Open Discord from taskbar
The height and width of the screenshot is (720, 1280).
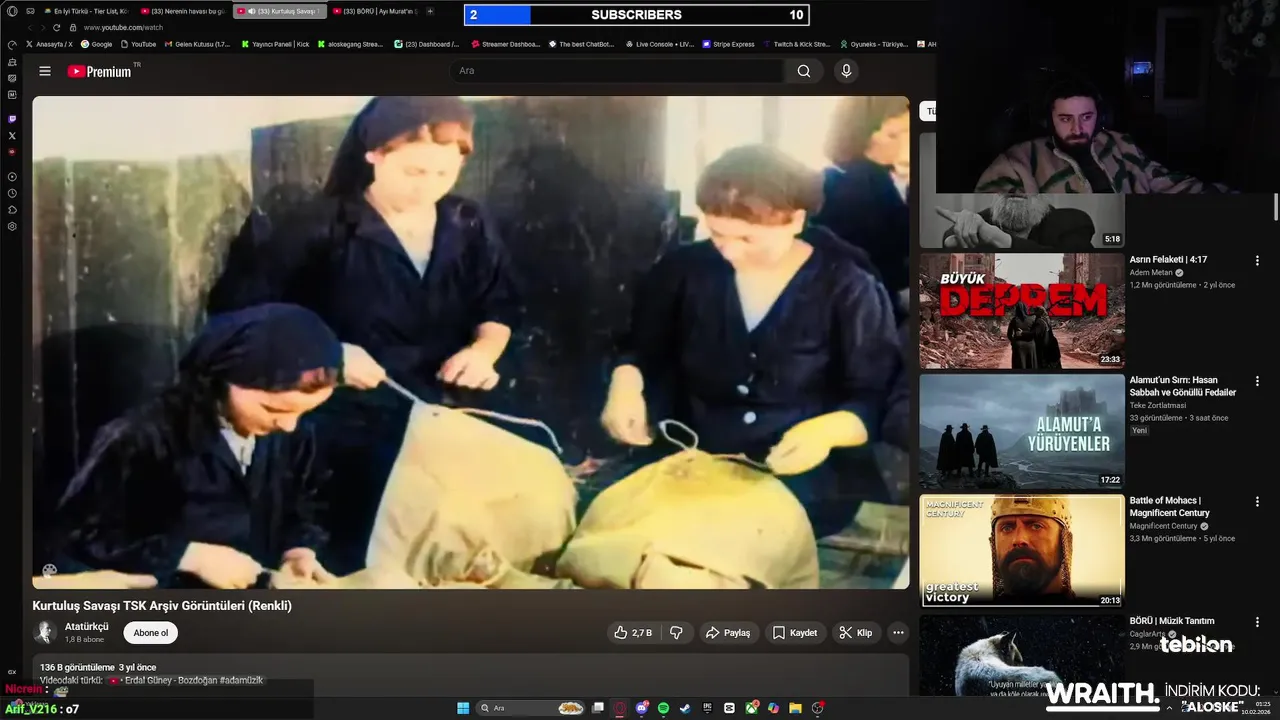(x=642, y=708)
